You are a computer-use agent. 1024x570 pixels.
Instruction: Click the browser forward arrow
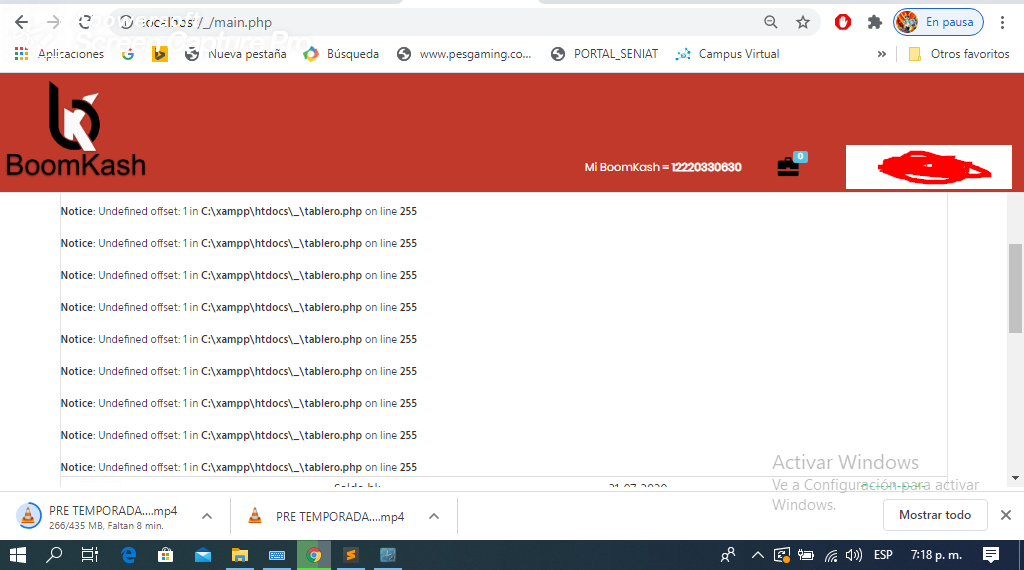(53, 22)
